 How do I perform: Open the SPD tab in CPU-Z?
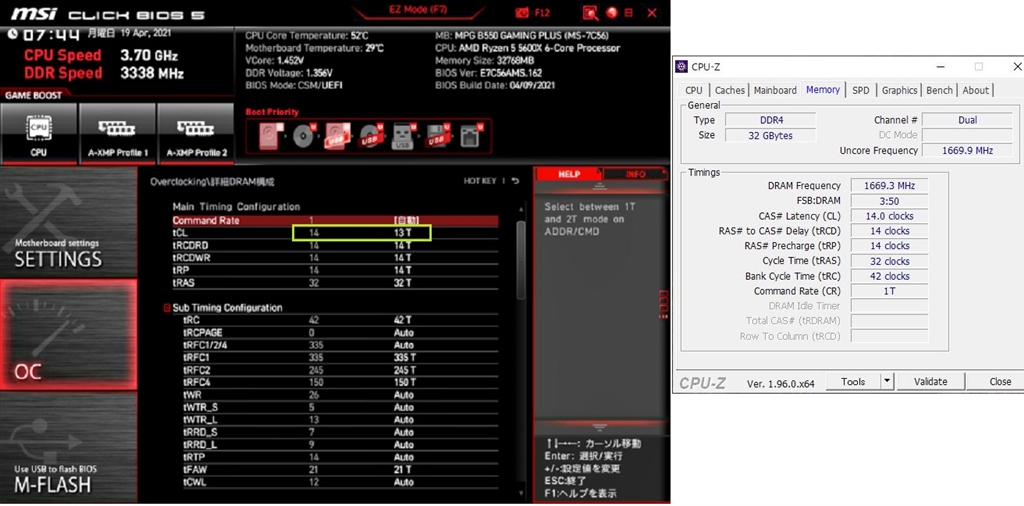click(x=861, y=90)
